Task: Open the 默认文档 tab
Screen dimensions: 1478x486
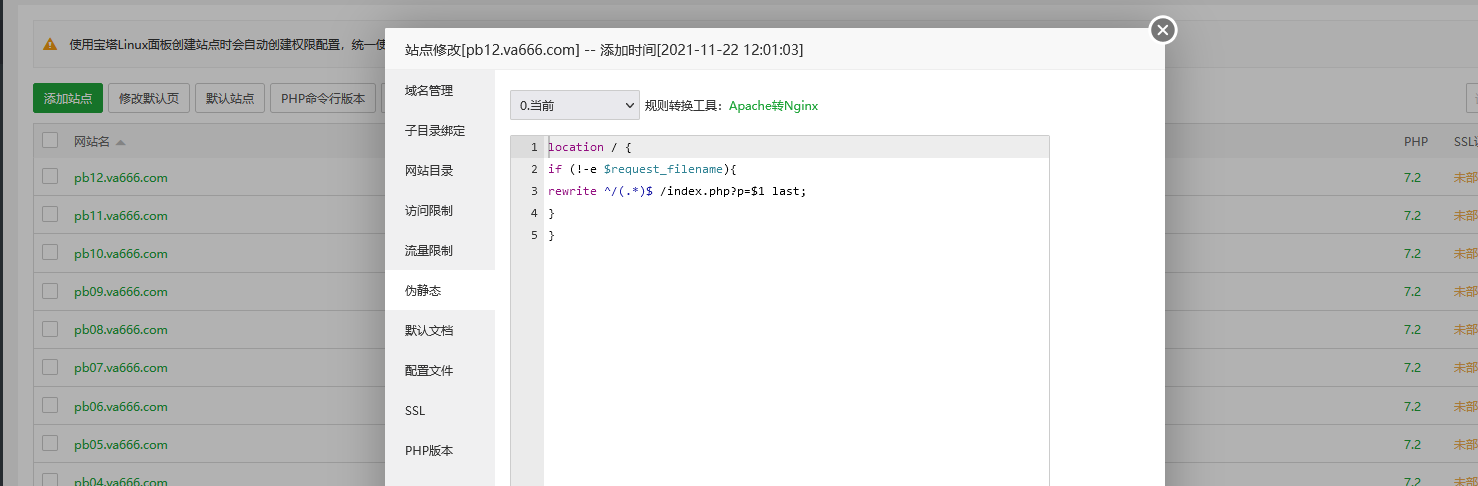Action: 440,330
